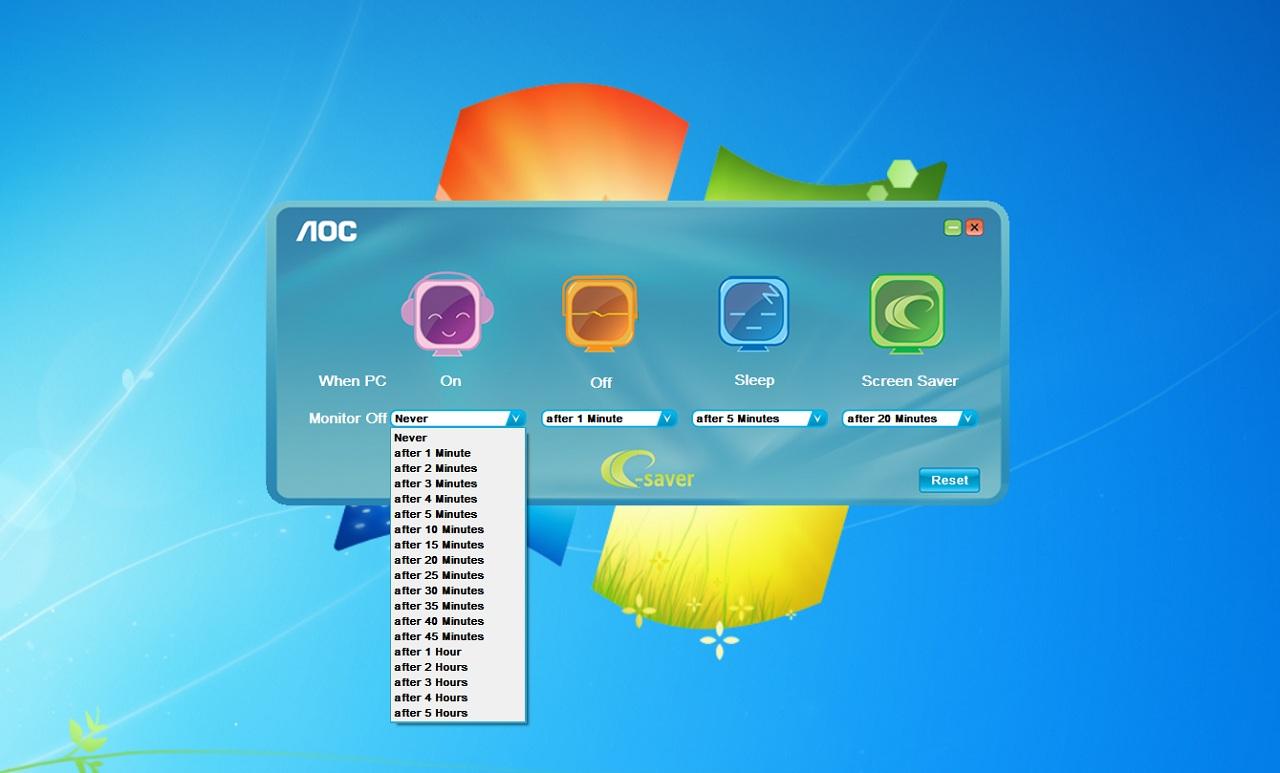Click the green Screen Saver monitor icon
This screenshot has width=1280, height=773.
click(x=907, y=313)
